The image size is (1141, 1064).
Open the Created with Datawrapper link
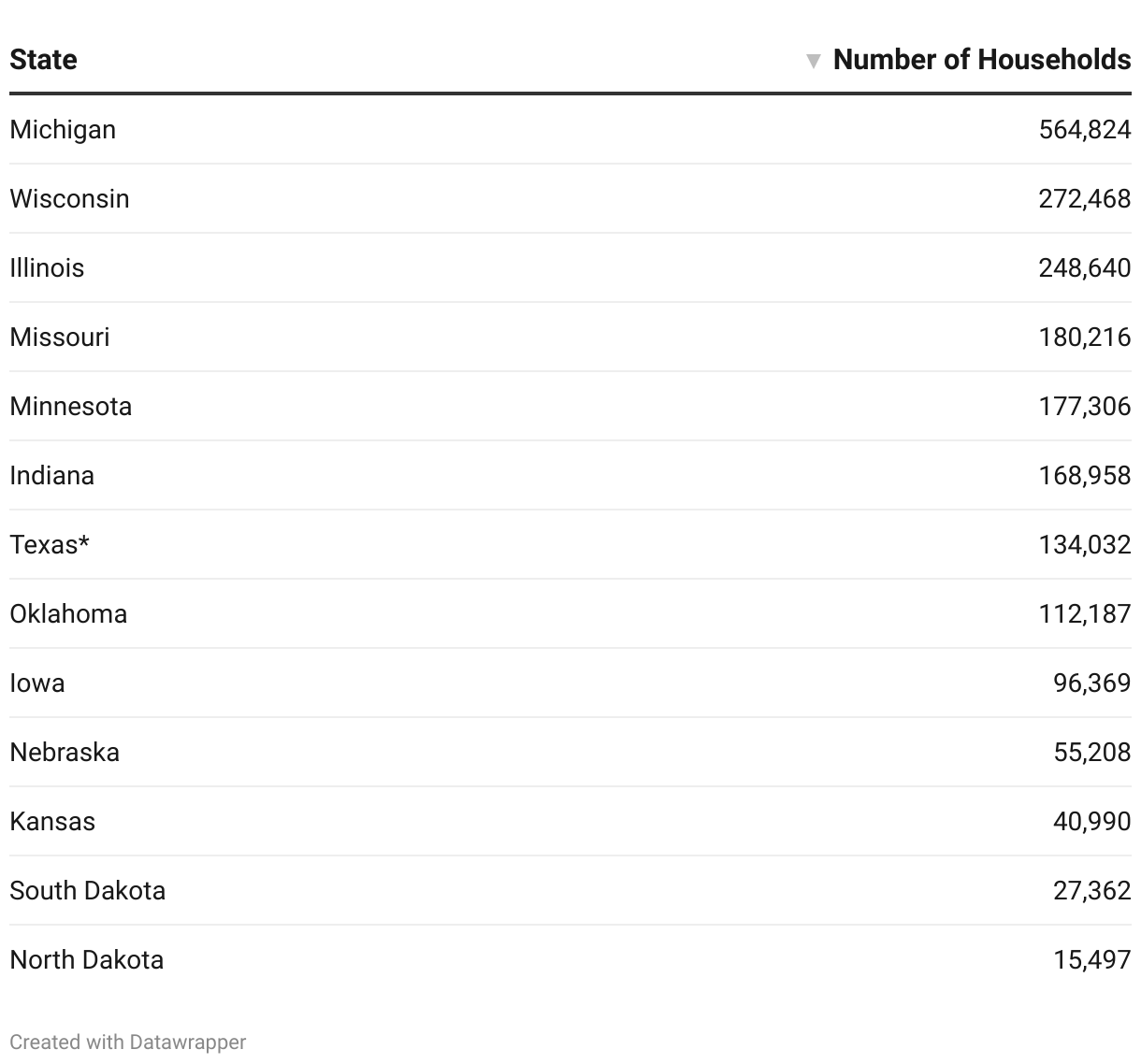128,1042
